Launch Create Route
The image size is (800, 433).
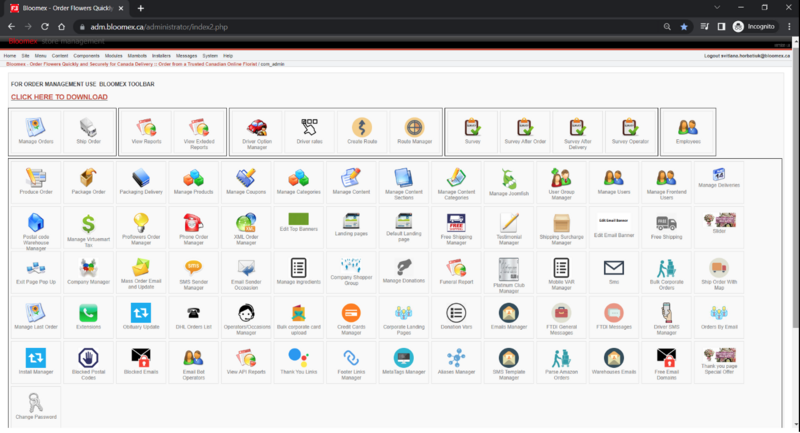pos(362,132)
